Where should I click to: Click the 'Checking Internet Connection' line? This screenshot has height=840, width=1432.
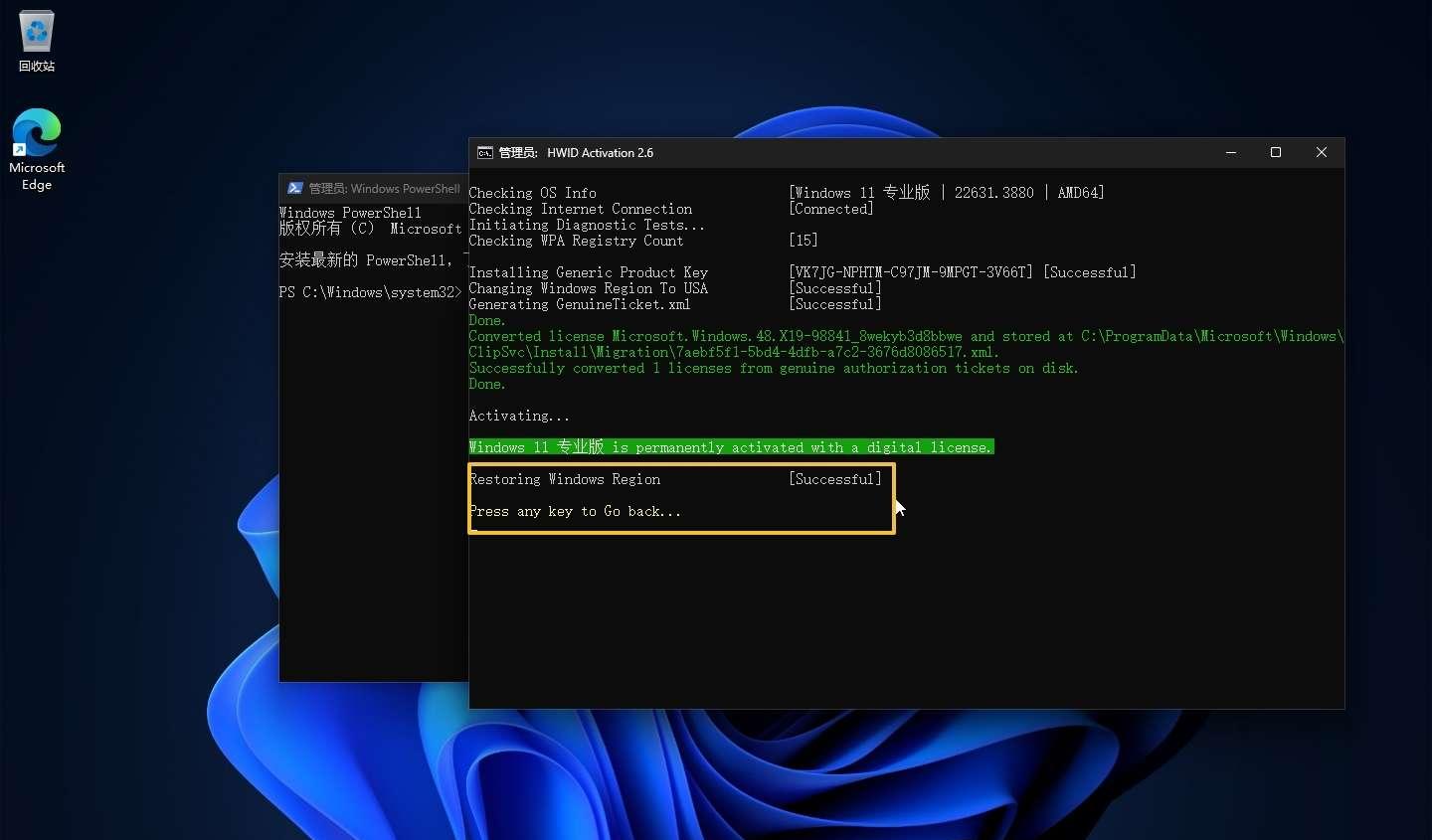(581, 209)
